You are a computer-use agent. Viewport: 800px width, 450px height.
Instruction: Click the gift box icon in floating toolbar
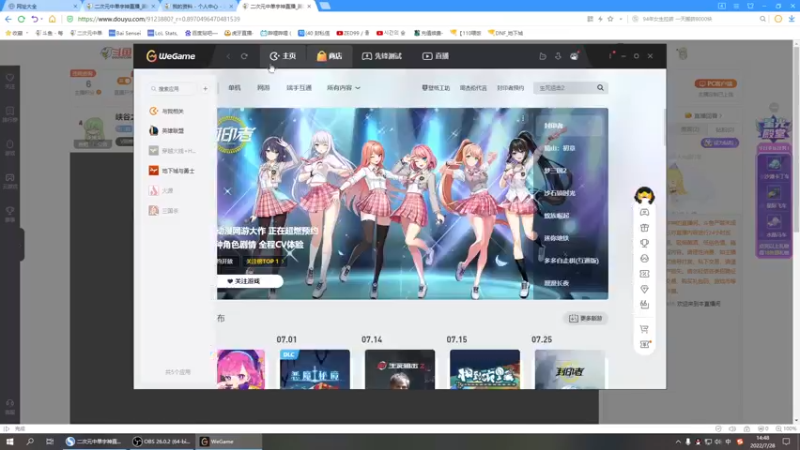coord(644,228)
